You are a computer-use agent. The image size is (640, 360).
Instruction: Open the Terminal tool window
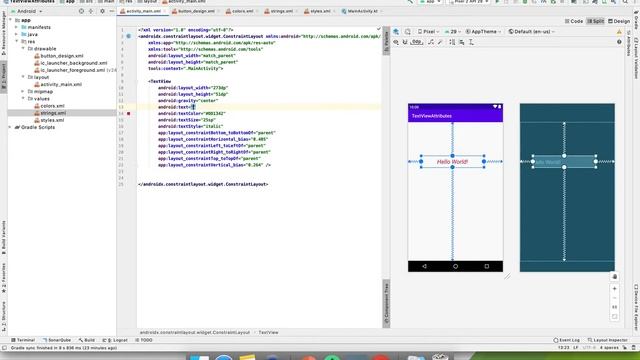point(23,340)
